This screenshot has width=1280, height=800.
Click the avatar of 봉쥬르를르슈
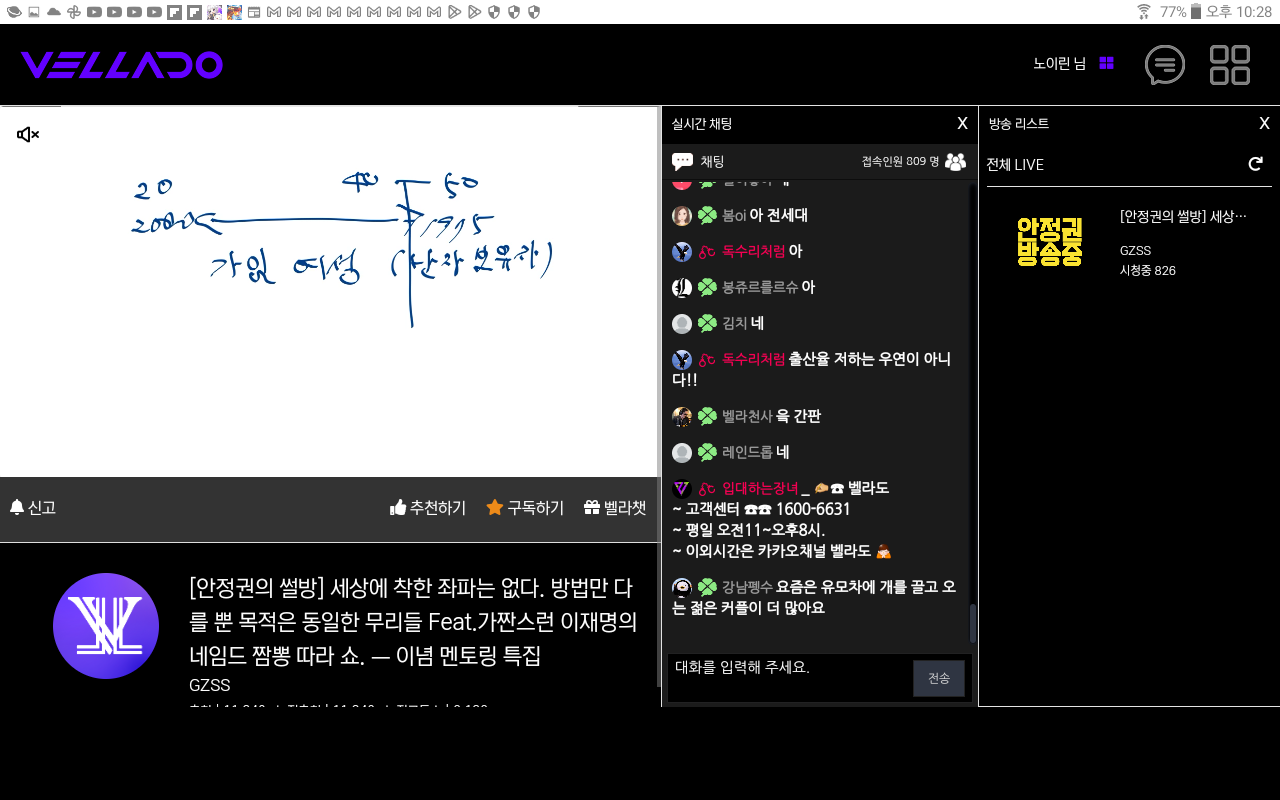coord(682,288)
